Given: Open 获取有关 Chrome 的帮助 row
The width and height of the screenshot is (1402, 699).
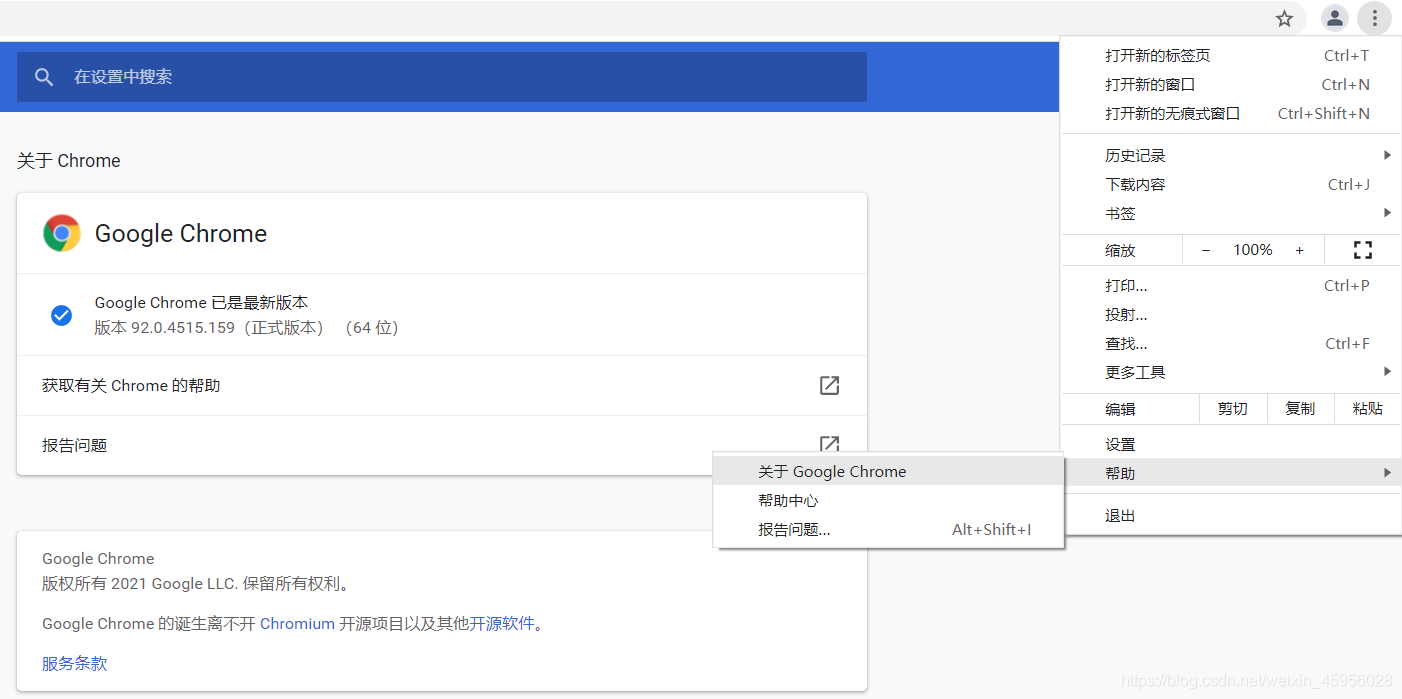Looking at the screenshot, I should (x=442, y=385).
